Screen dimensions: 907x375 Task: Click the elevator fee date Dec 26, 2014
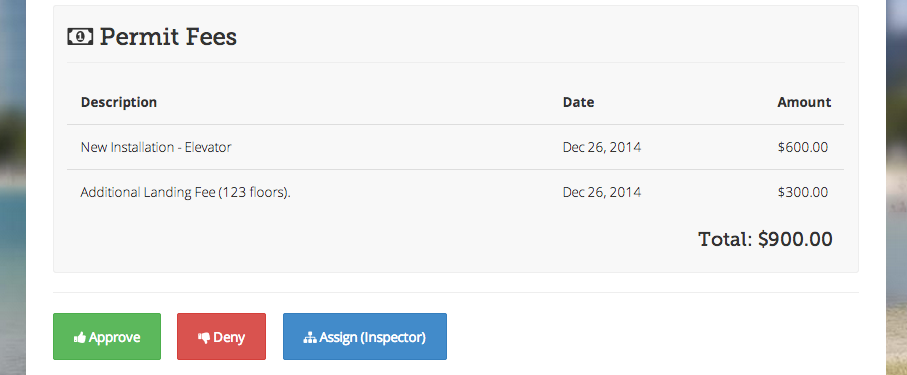[602, 147]
